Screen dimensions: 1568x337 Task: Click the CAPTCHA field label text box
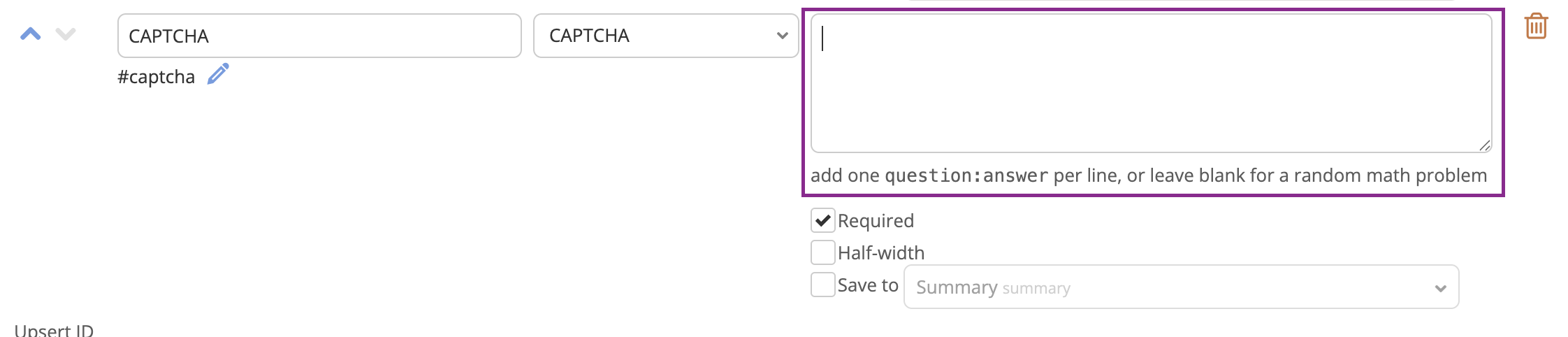pos(319,36)
